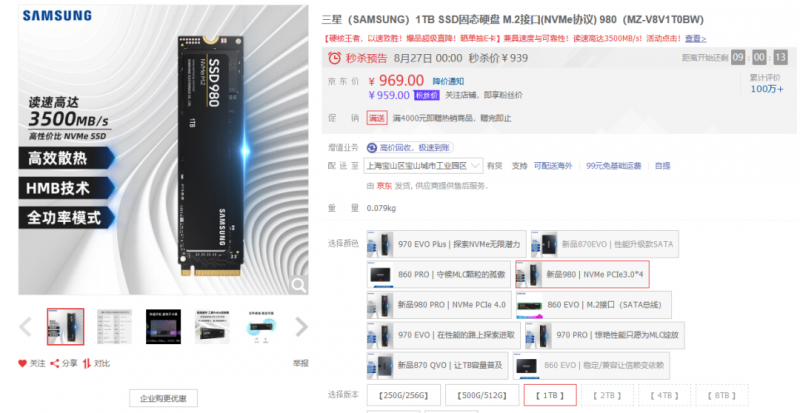Click the magnifier zoom icon on product image

pyautogui.click(x=298, y=285)
